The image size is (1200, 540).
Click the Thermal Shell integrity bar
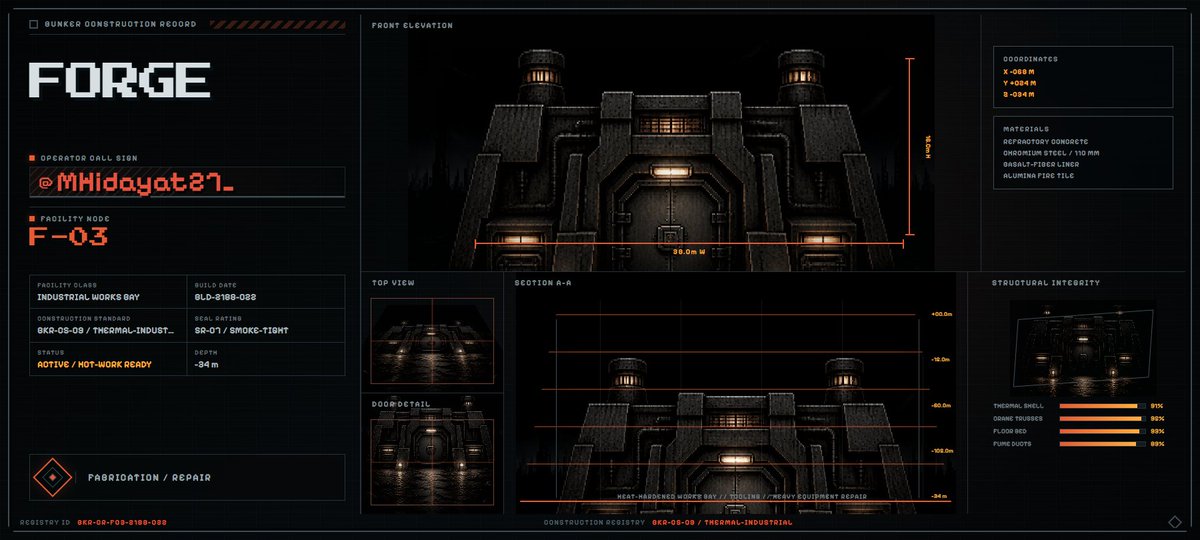pyautogui.click(x=1102, y=406)
